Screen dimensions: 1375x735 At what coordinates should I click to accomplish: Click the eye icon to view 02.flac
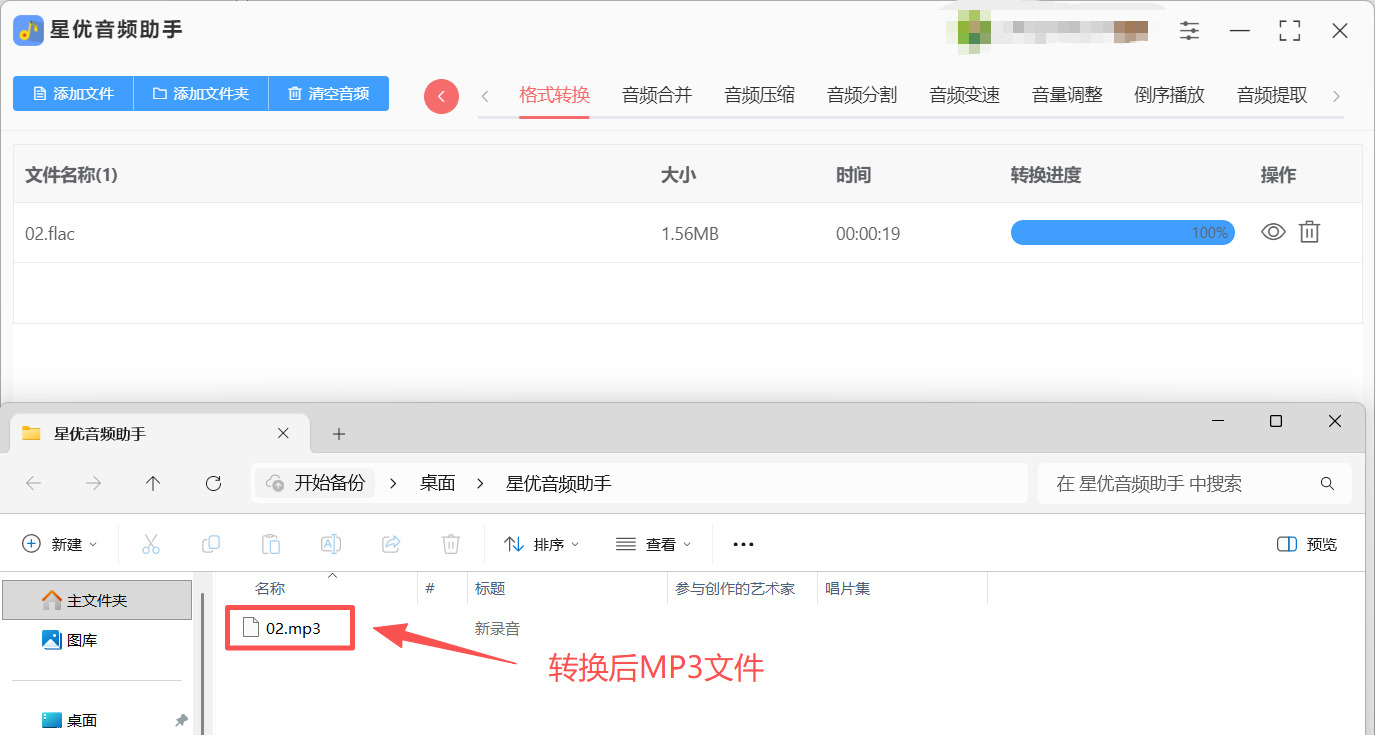[1273, 232]
